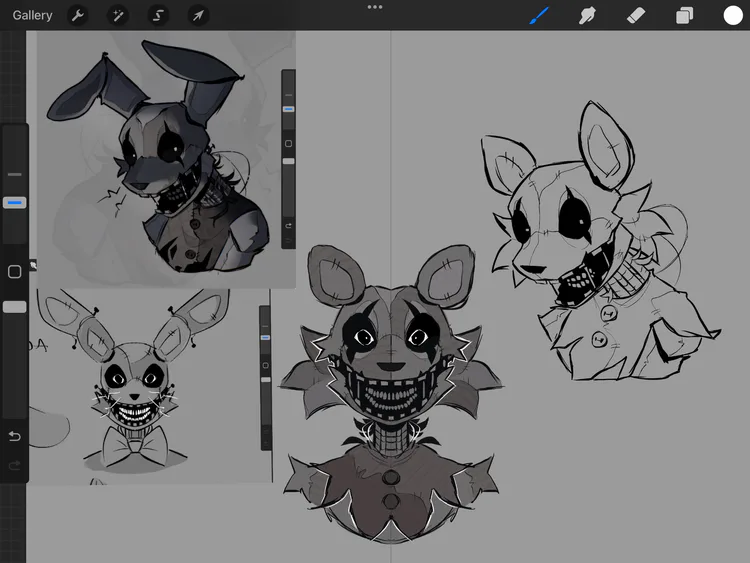
Task: Adjust brush opacity slider handle in sidebar
Action: click(14, 307)
